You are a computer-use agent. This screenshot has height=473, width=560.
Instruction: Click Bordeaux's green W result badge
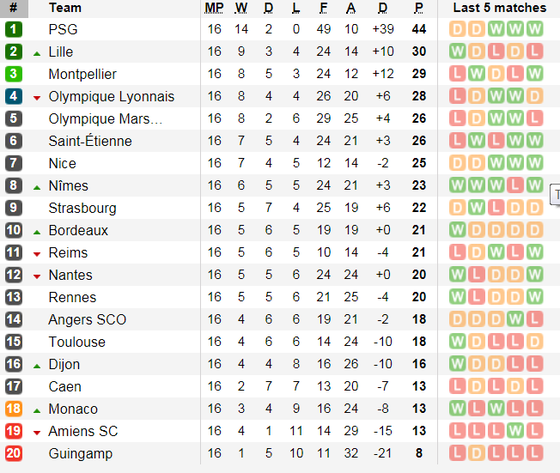click(457, 230)
